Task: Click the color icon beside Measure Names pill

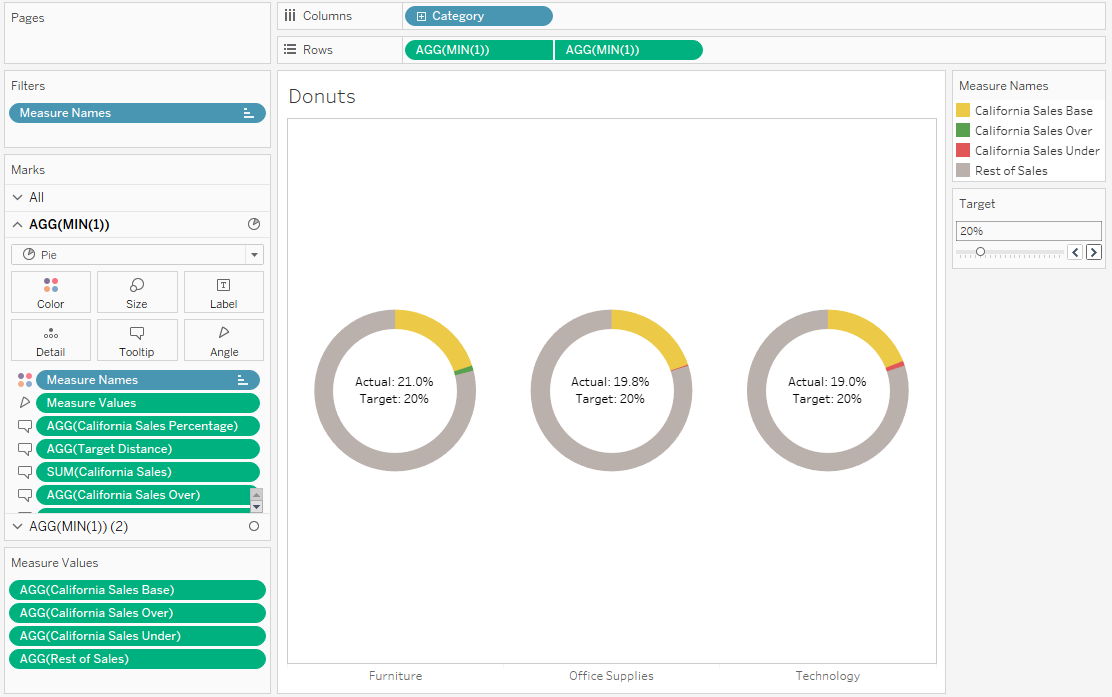Action: 25,380
